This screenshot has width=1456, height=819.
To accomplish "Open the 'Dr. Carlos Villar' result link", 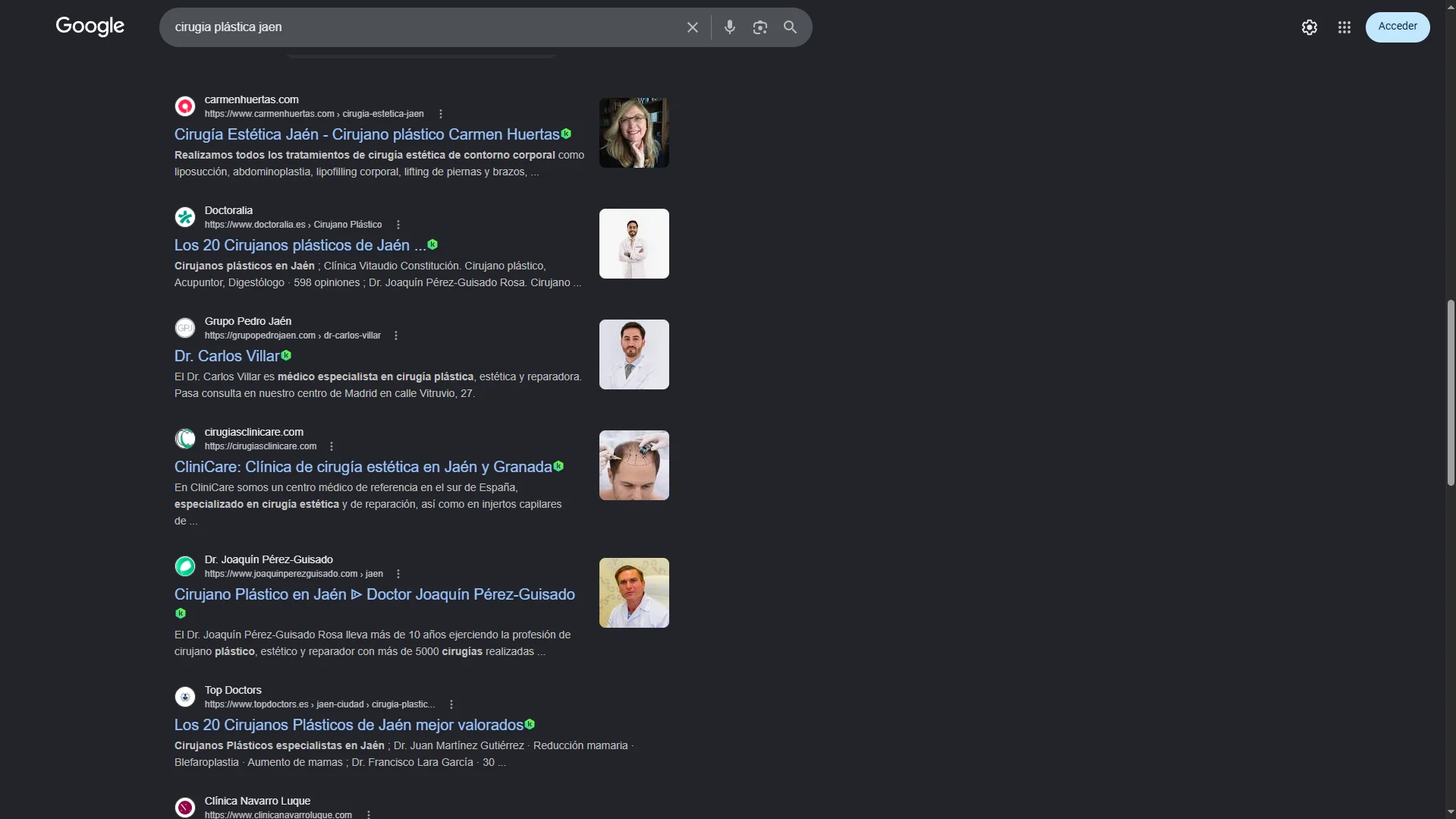I will (x=227, y=356).
